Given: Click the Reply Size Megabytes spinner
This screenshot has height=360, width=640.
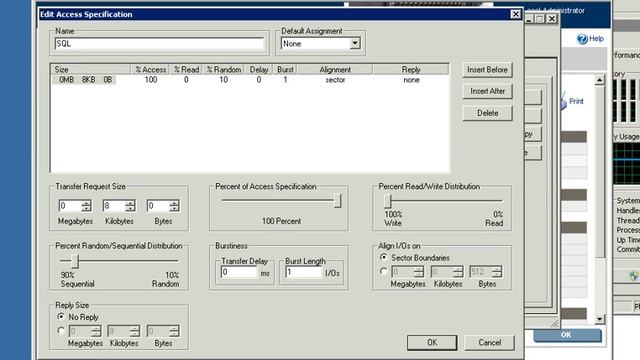Looking at the screenshot, I should point(96,331).
